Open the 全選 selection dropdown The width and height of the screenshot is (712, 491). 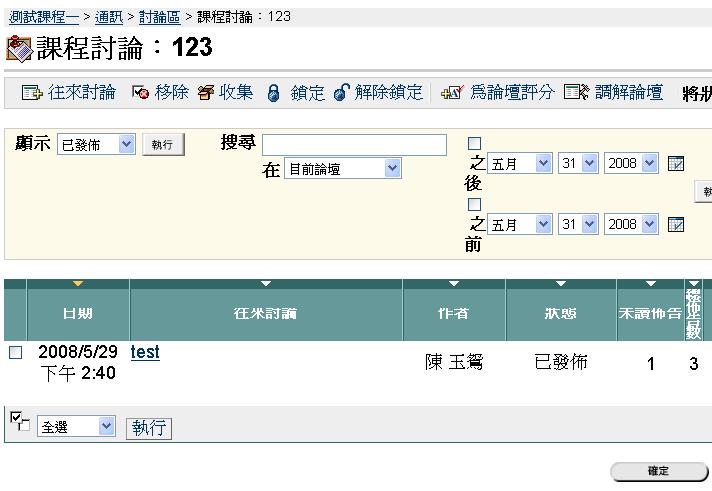(77, 427)
